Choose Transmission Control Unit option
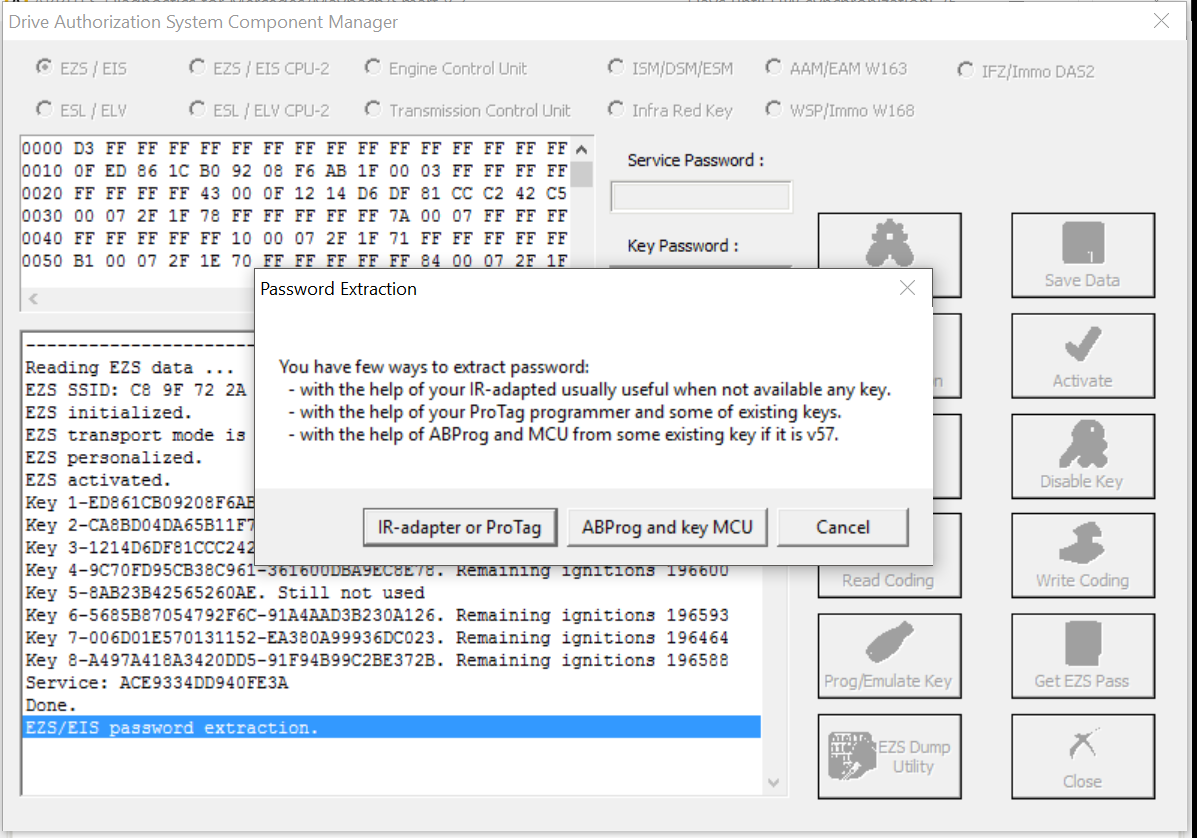Screen dimensions: 1197x838 [x=373, y=110]
